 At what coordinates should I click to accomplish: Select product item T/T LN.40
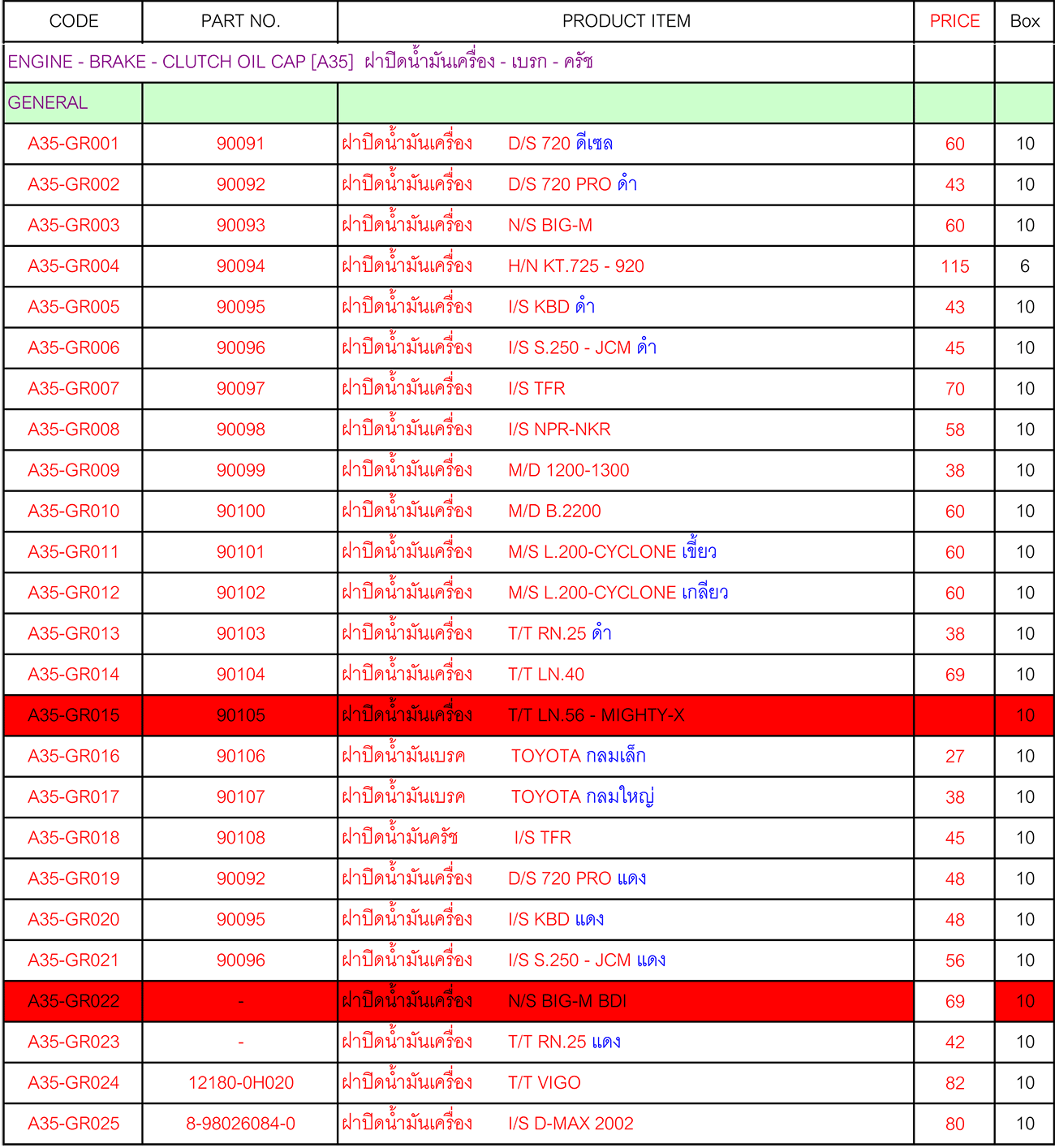point(546,675)
